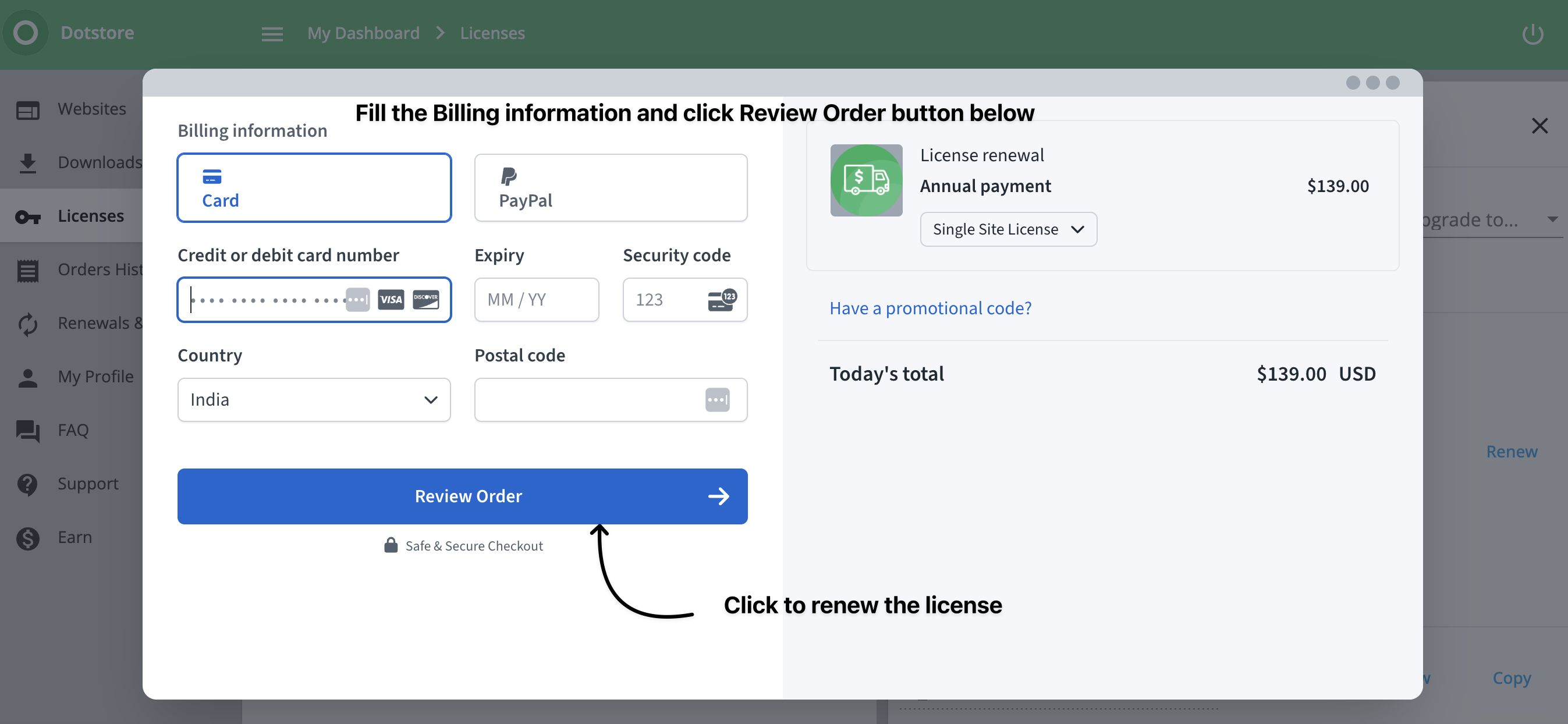Open Websites in sidebar
The image size is (1568, 724).
pos(72,109)
